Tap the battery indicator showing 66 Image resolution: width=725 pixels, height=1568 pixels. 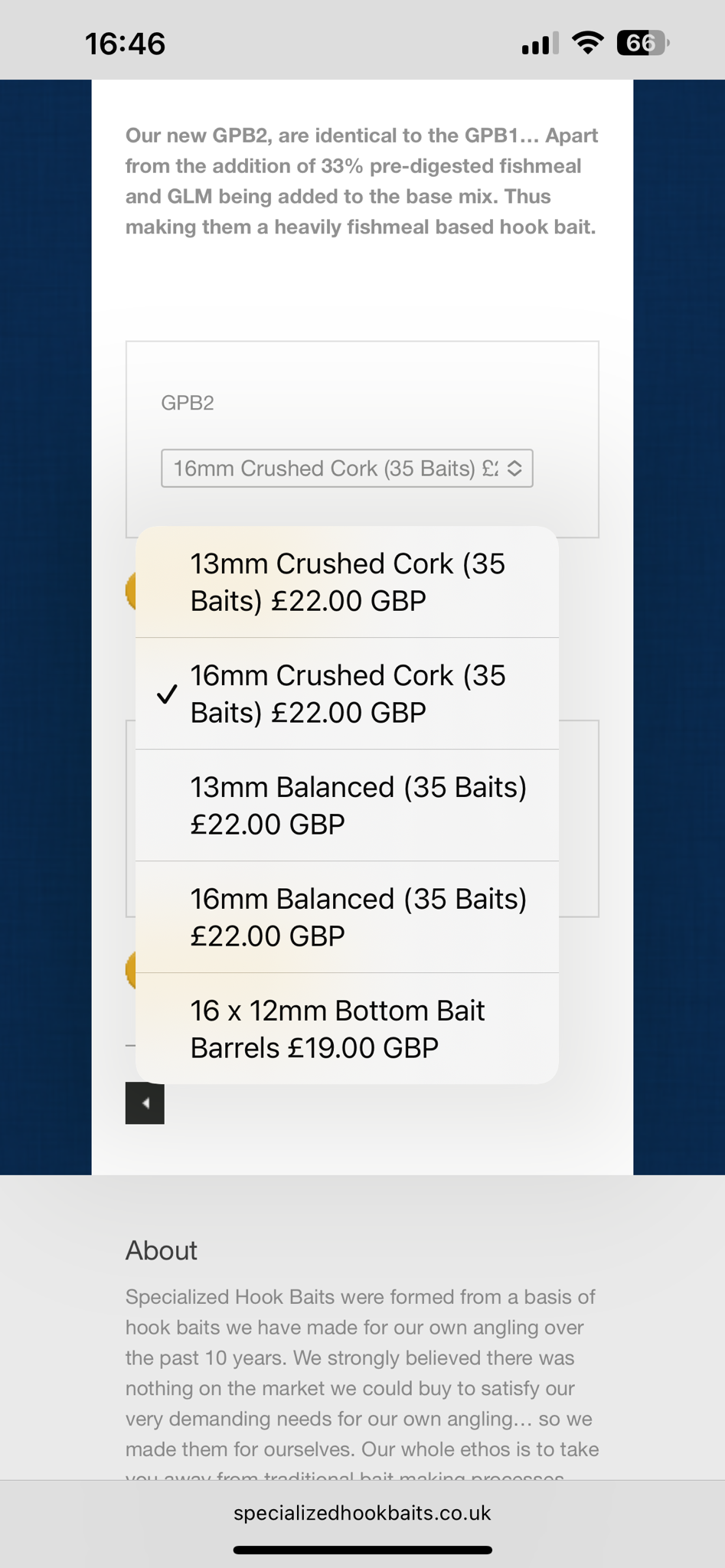point(642,43)
